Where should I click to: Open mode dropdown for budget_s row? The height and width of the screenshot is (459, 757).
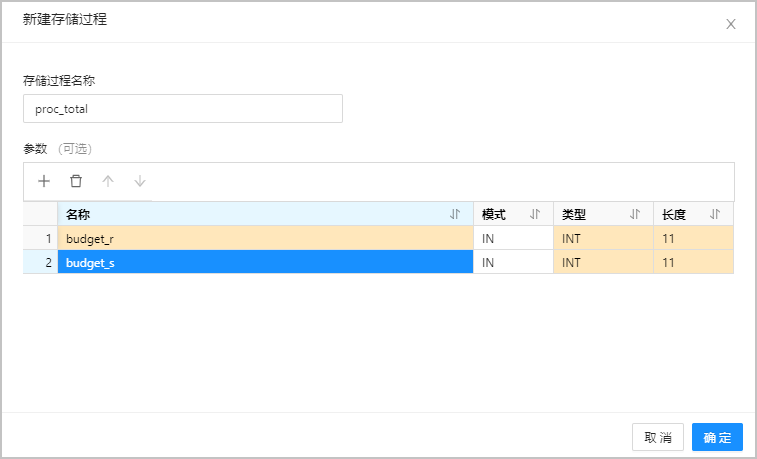(x=513, y=263)
